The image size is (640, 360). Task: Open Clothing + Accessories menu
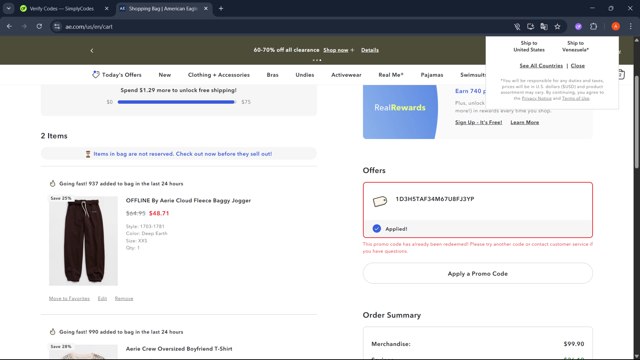click(x=219, y=75)
